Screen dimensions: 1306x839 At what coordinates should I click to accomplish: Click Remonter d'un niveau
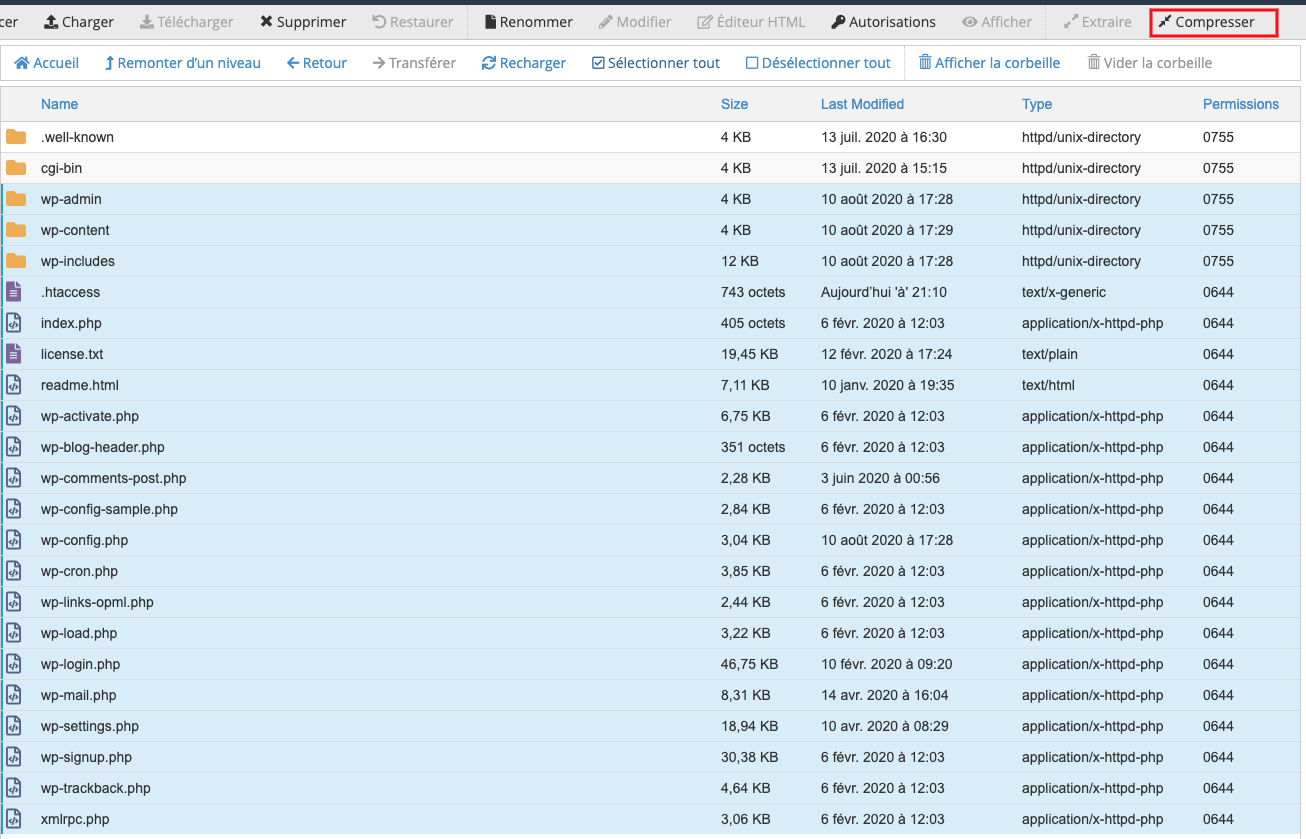[182, 63]
